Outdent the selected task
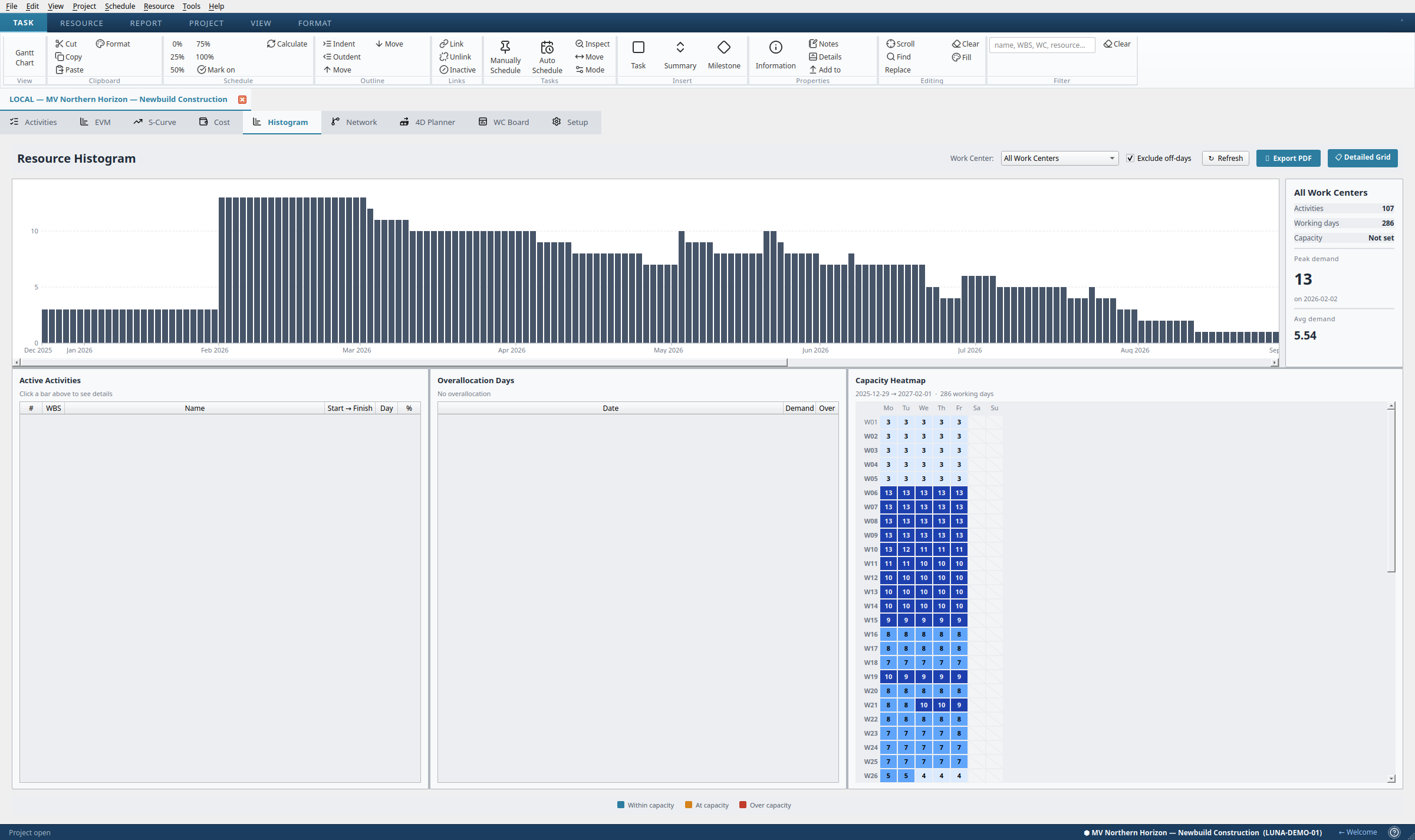 tap(341, 57)
